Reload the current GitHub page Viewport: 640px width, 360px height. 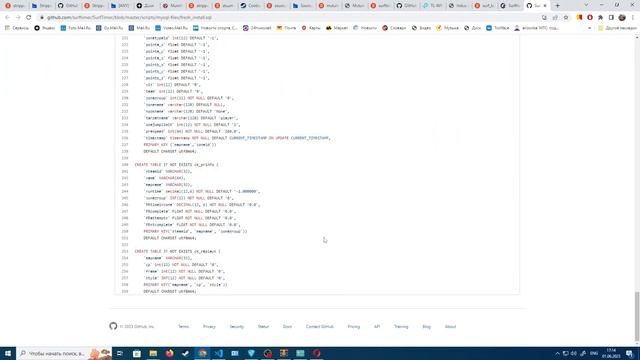(29, 18)
